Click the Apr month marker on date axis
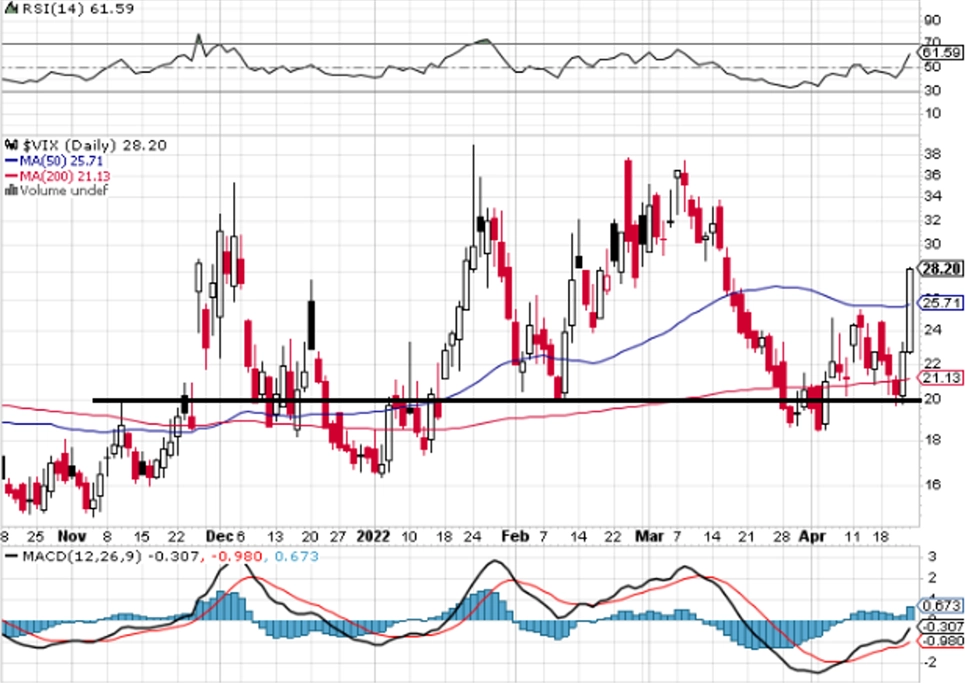 [x=812, y=537]
